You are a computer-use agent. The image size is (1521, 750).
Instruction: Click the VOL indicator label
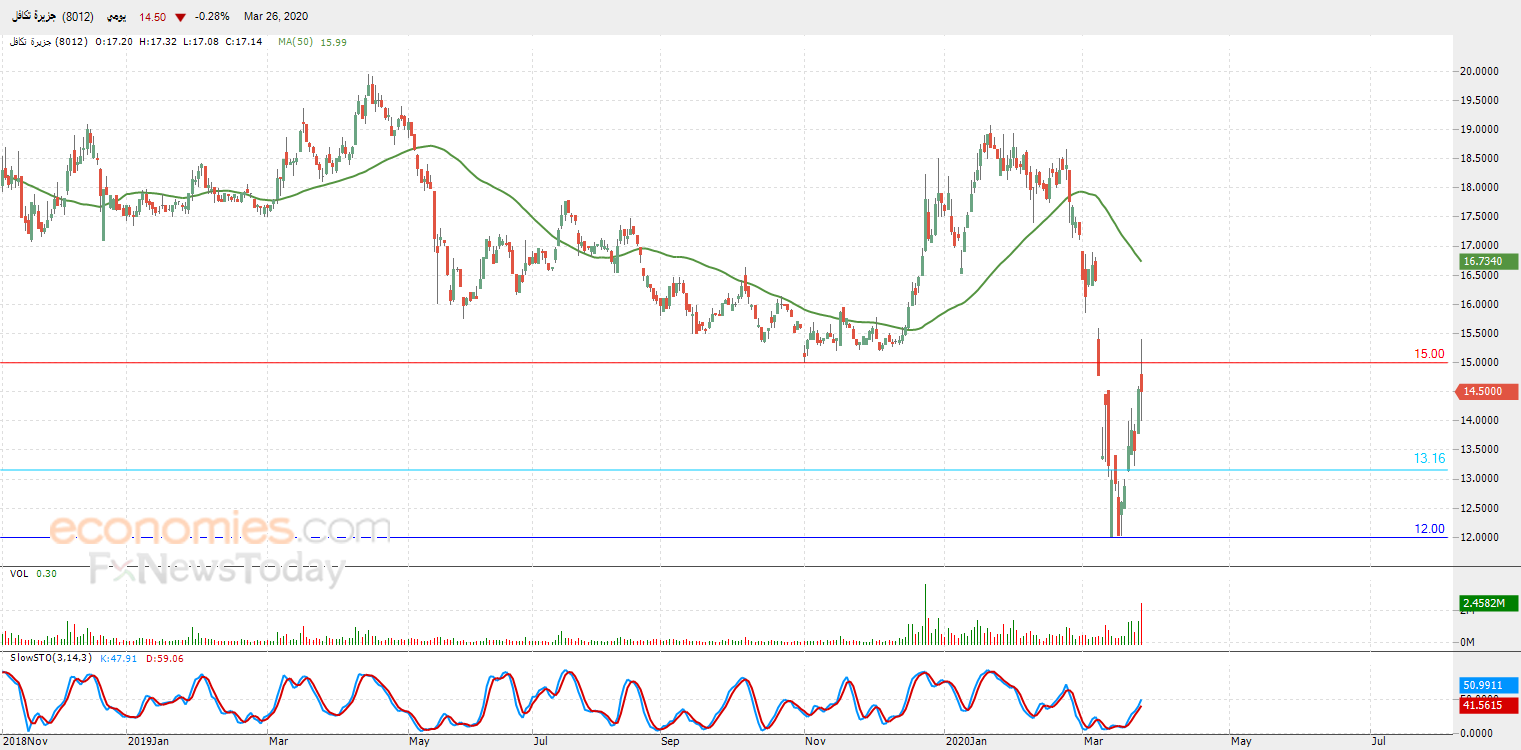click(x=19, y=574)
